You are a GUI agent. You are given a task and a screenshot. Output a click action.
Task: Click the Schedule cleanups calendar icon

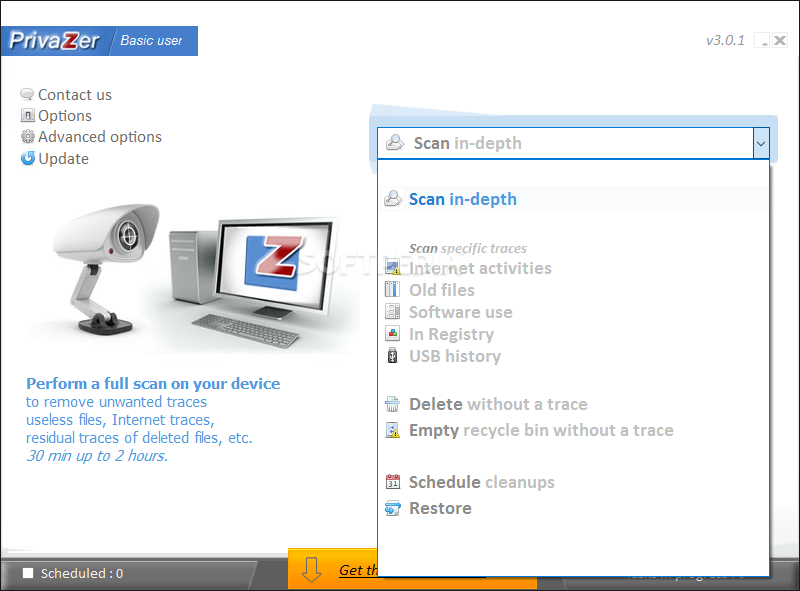[392, 481]
